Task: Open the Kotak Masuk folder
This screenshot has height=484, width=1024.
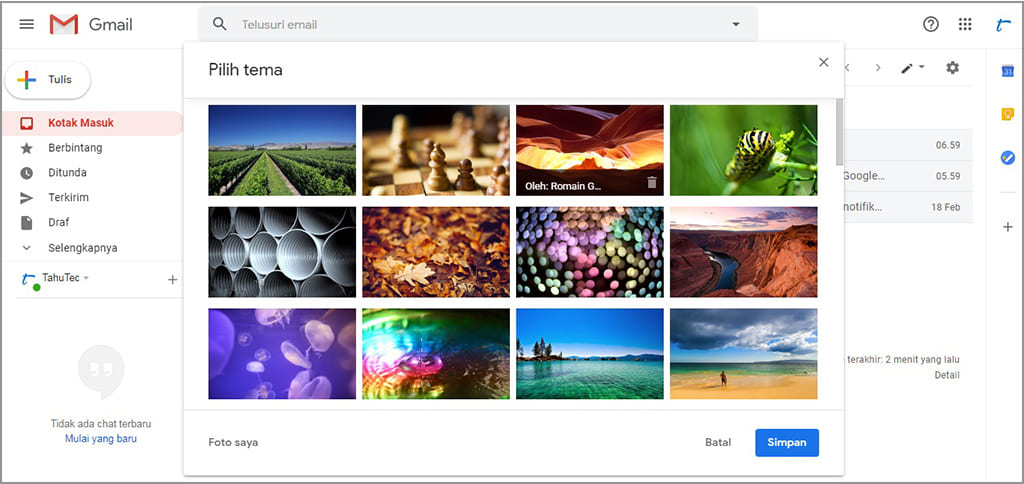Action: (x=80, y=123)
